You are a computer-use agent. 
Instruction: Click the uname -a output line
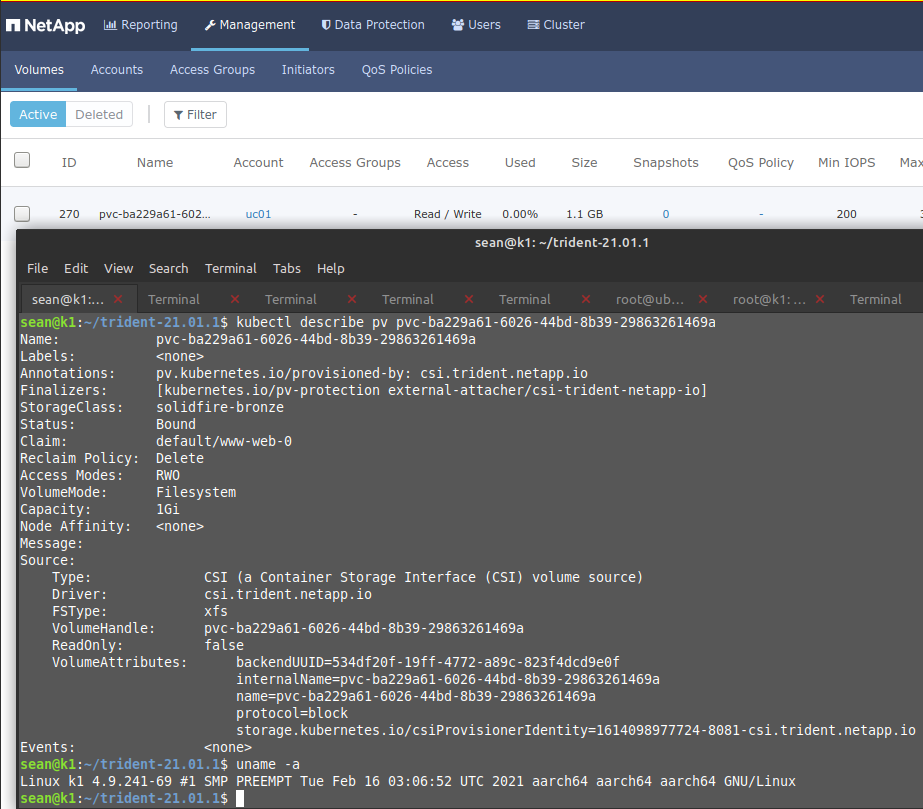click(408, 781)
